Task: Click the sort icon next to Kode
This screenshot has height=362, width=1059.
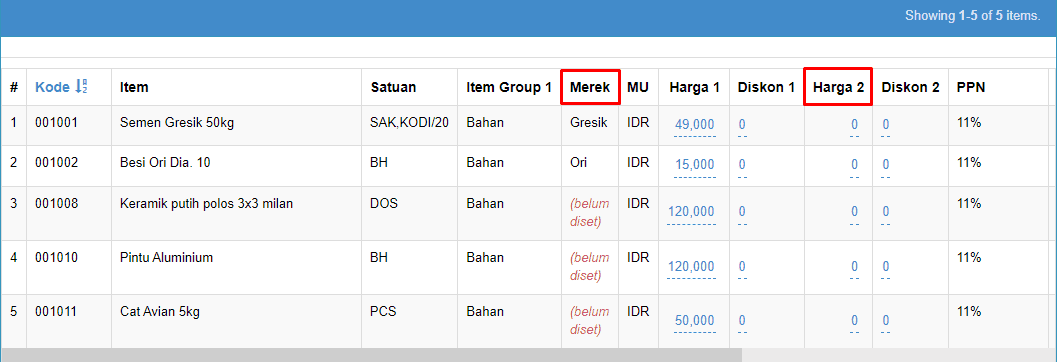Action: click(81, 86)
